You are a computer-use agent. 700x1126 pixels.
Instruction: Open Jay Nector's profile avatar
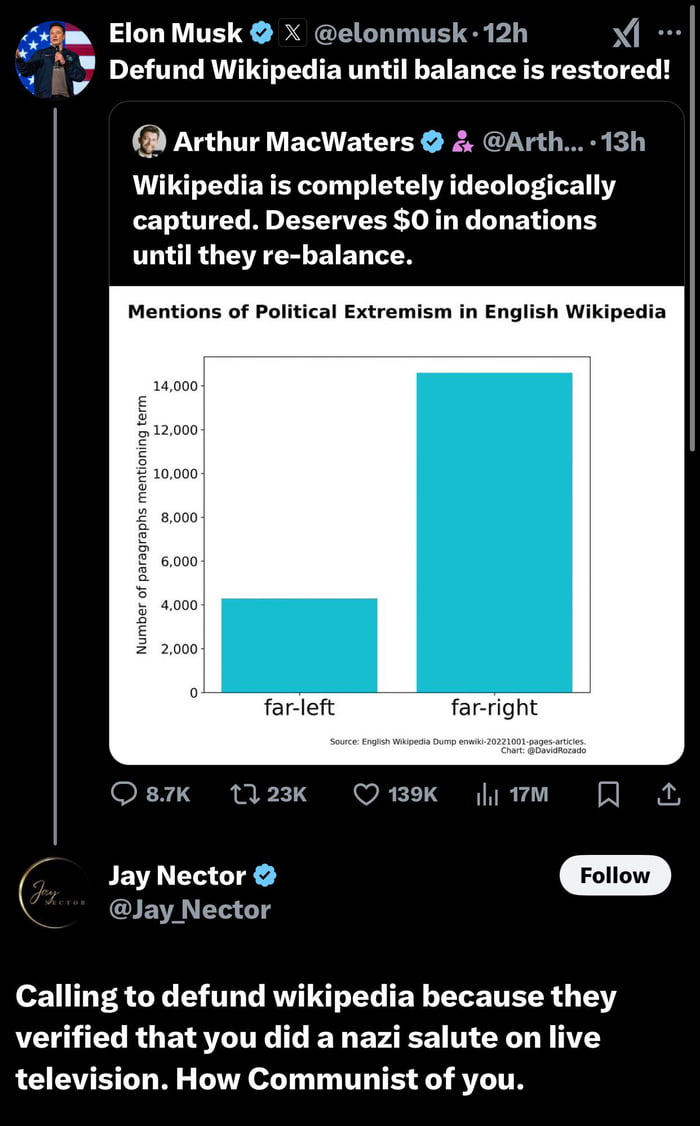55,892
